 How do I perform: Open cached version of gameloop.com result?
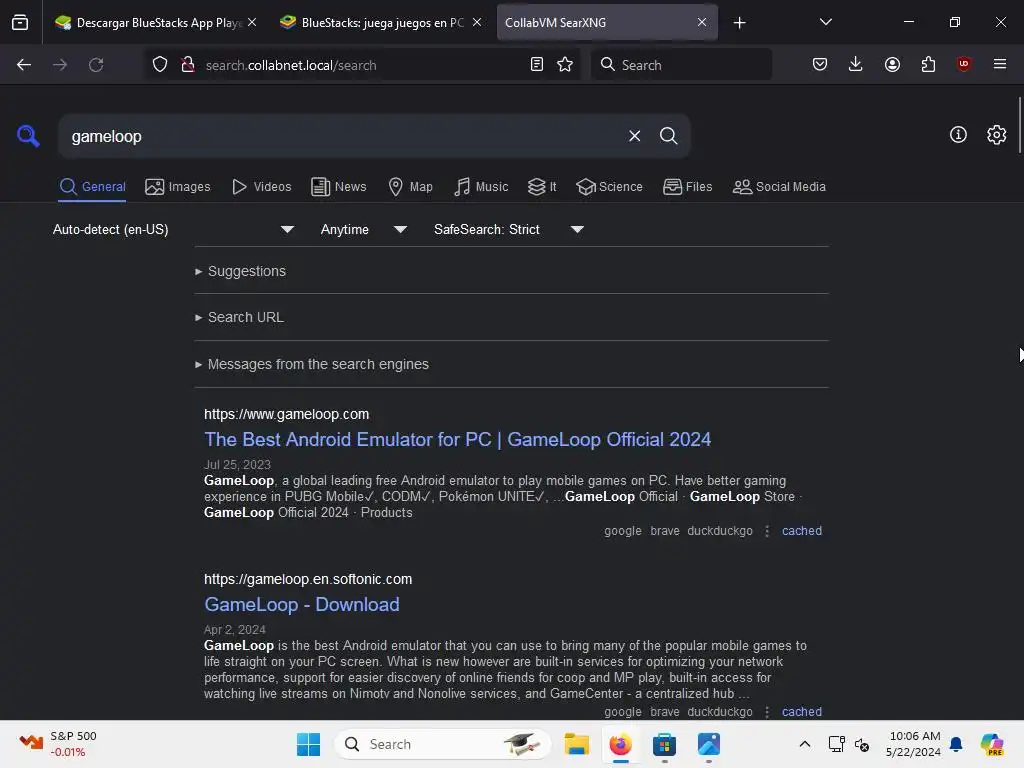[x=802, y=531]
